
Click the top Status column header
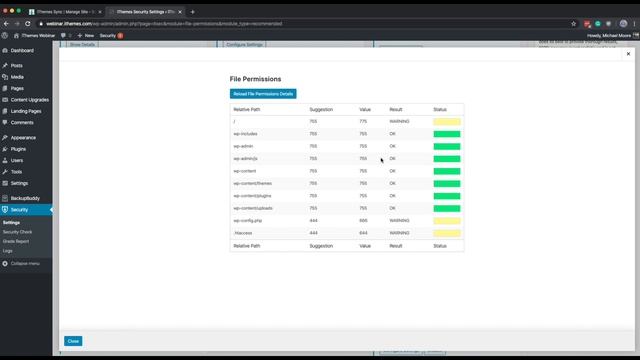click(x=440, y=109)
